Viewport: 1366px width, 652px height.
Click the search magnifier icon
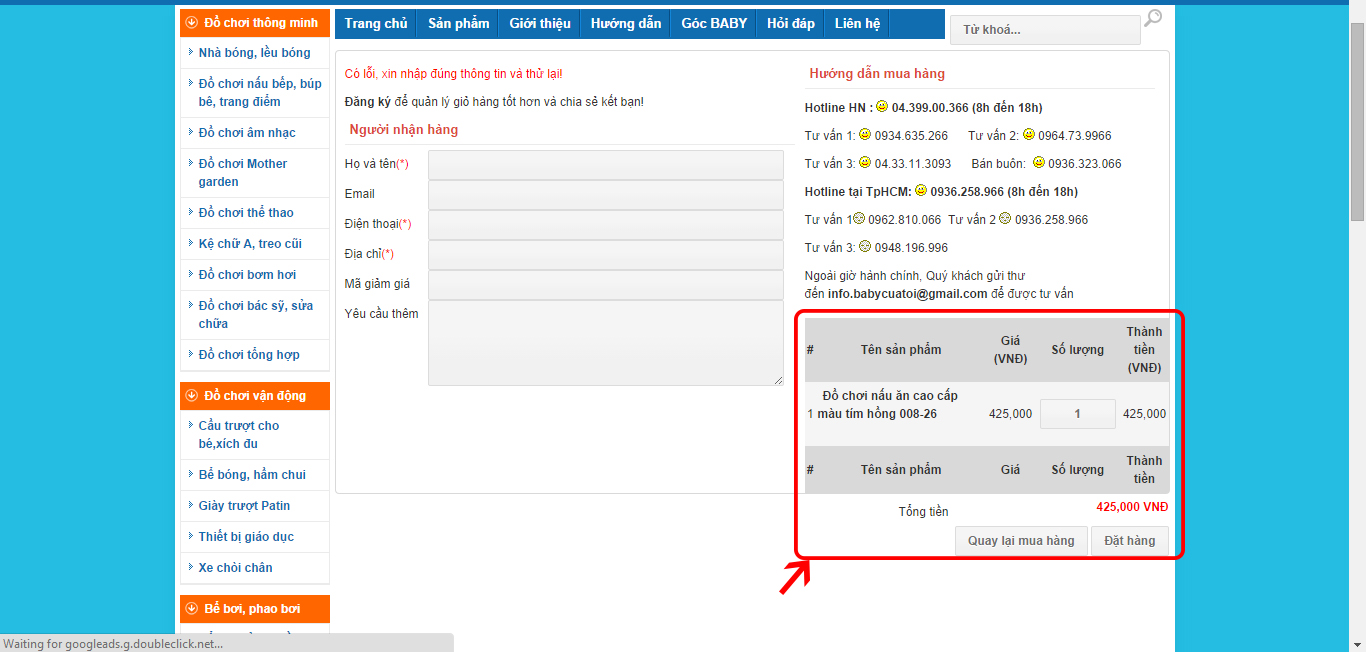[x=1153, y=18]
